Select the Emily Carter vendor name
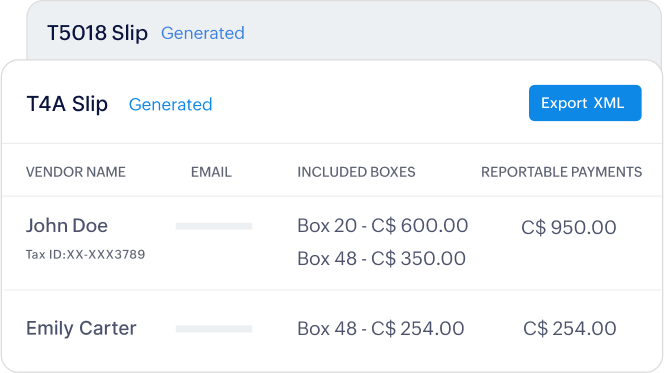Image resolution: width=664 pixels, height=373 pixels. tap(81, 328)
